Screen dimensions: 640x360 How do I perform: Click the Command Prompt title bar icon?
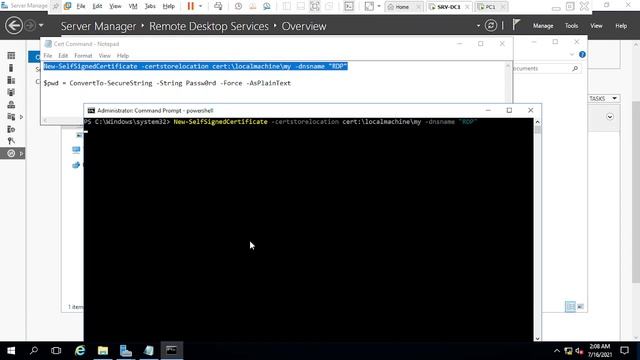point(91,111)
